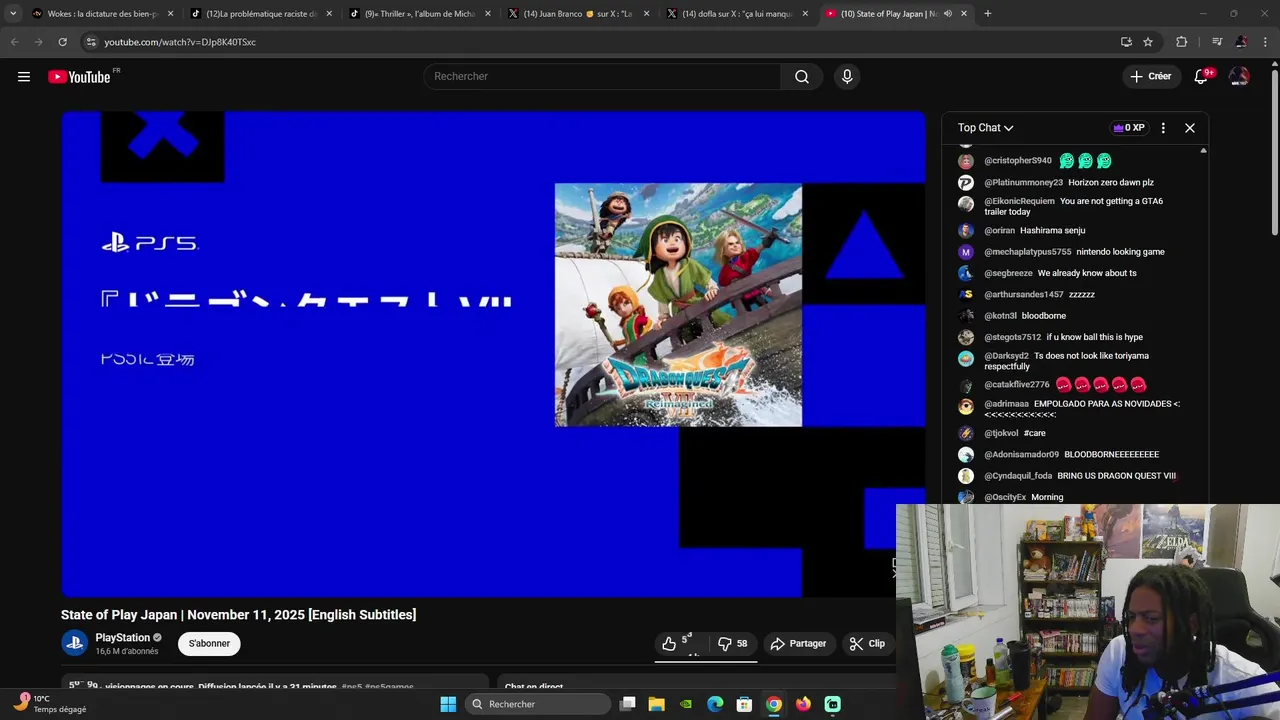Like the video with thumbs up
1280x720 pixels.
click(x=678, y=643)
